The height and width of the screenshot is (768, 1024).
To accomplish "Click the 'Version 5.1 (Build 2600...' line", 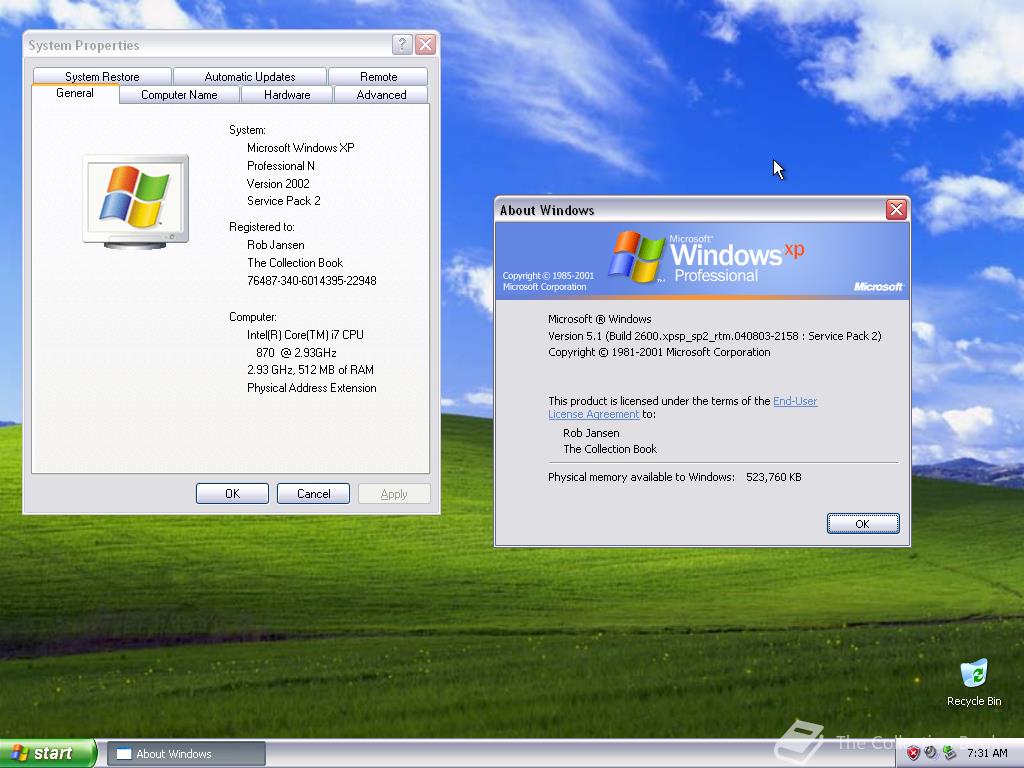I will pos(714,336).
